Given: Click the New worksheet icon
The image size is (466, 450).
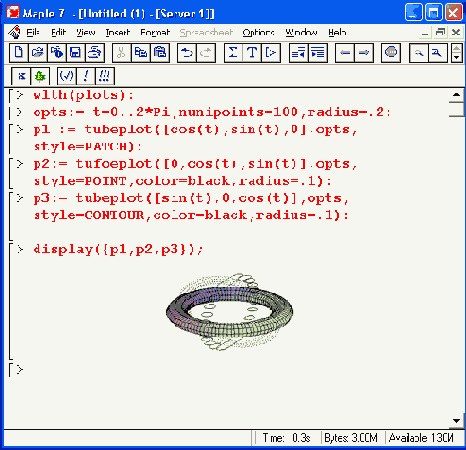Looking at the screenshot, I should (x=19, y=53).
